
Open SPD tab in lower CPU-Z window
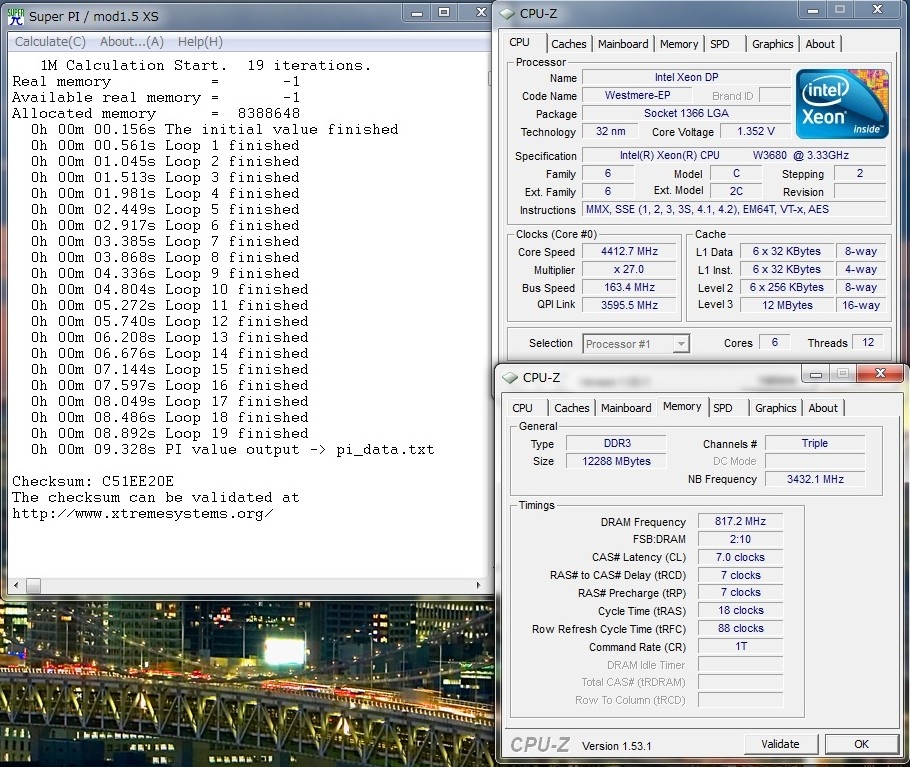coord(723,408)
